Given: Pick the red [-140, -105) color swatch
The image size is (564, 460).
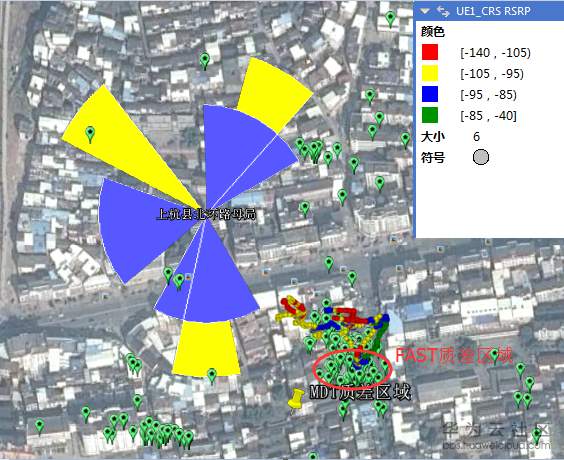Looking at the screenshot, I should pyautogui.click(x=430, y=52).
